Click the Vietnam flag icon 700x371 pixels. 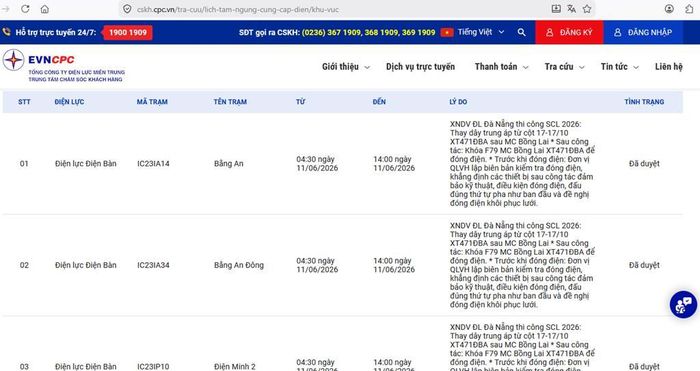(x=447, y=32)
